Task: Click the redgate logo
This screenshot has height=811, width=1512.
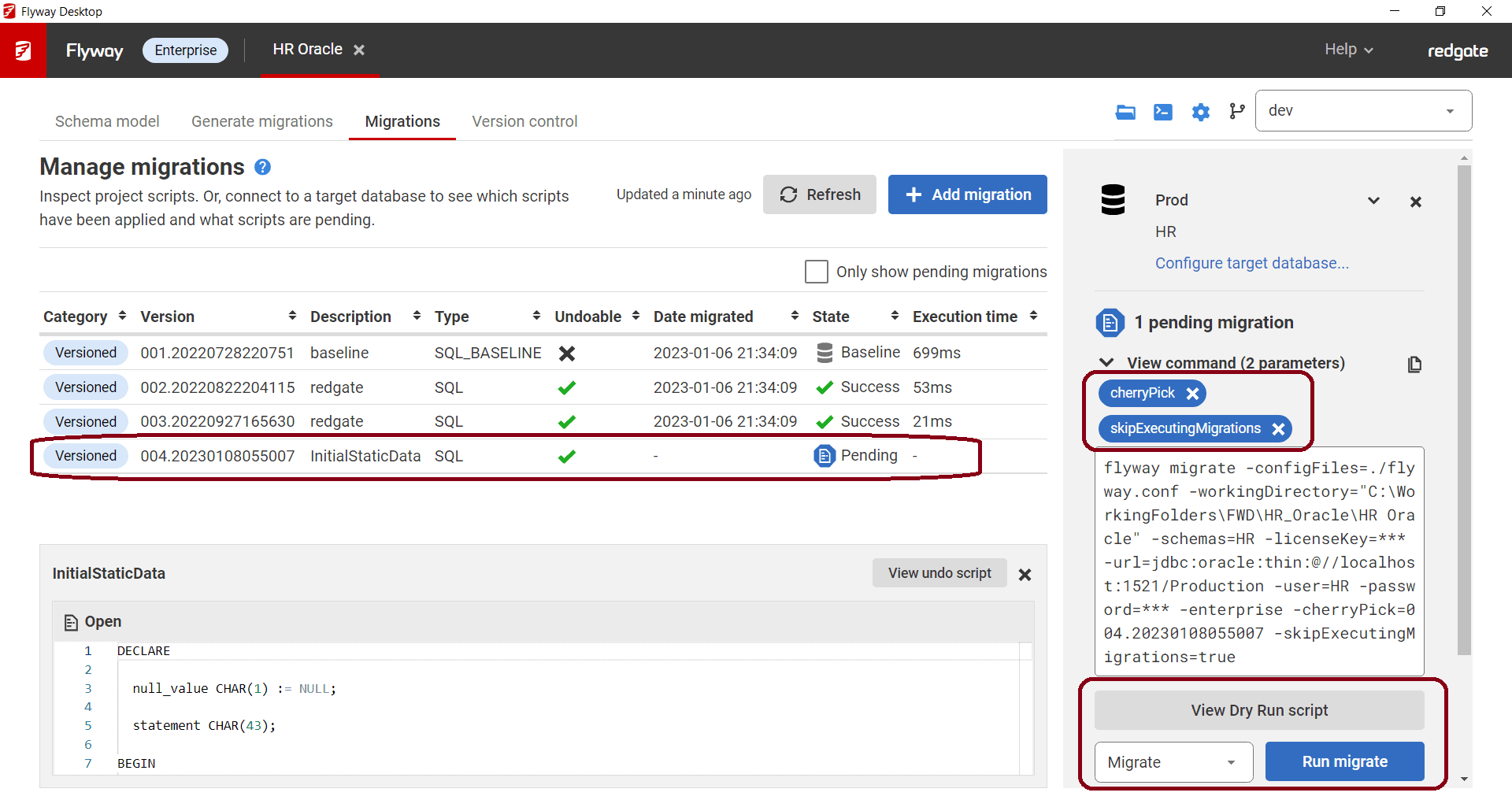Action: coord(1458,50)
